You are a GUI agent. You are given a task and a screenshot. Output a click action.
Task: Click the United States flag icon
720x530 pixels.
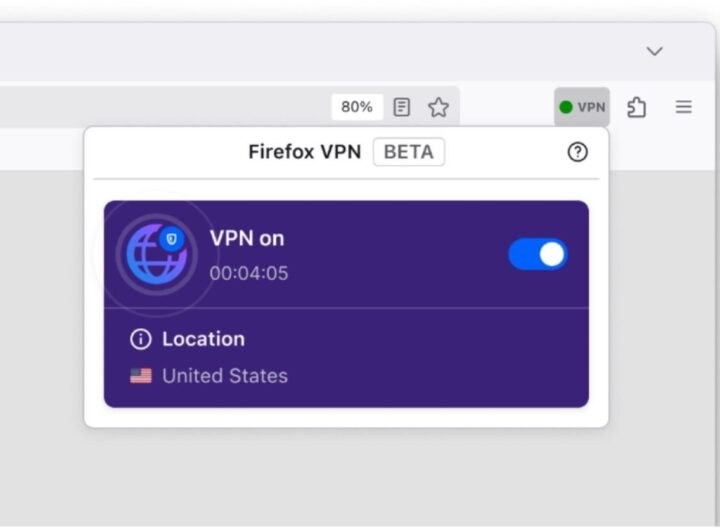point(141,376)
